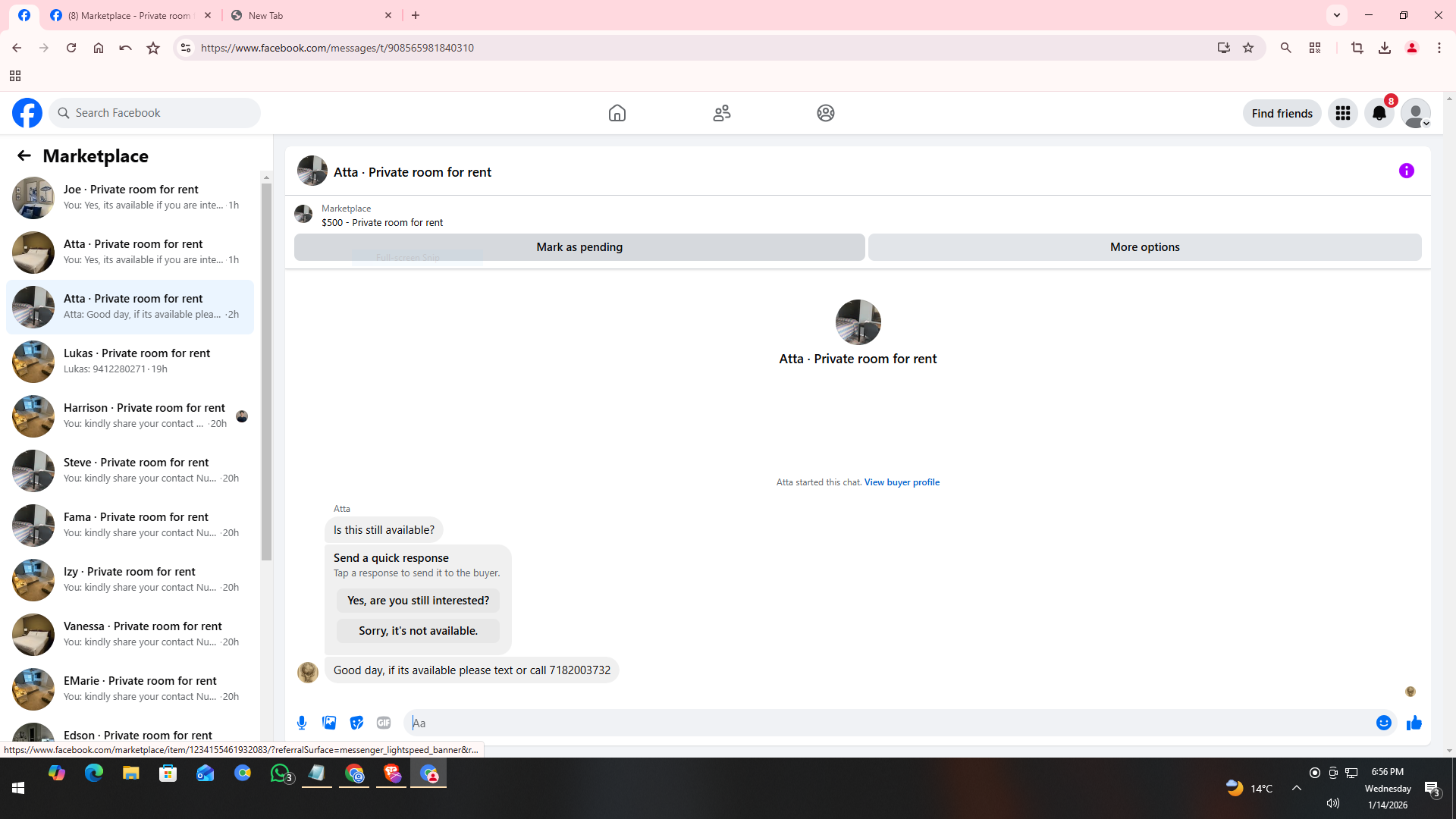The image size is (1456, 819).
Task: Open the emoji picker in message box
Action: click(1383, 723)
